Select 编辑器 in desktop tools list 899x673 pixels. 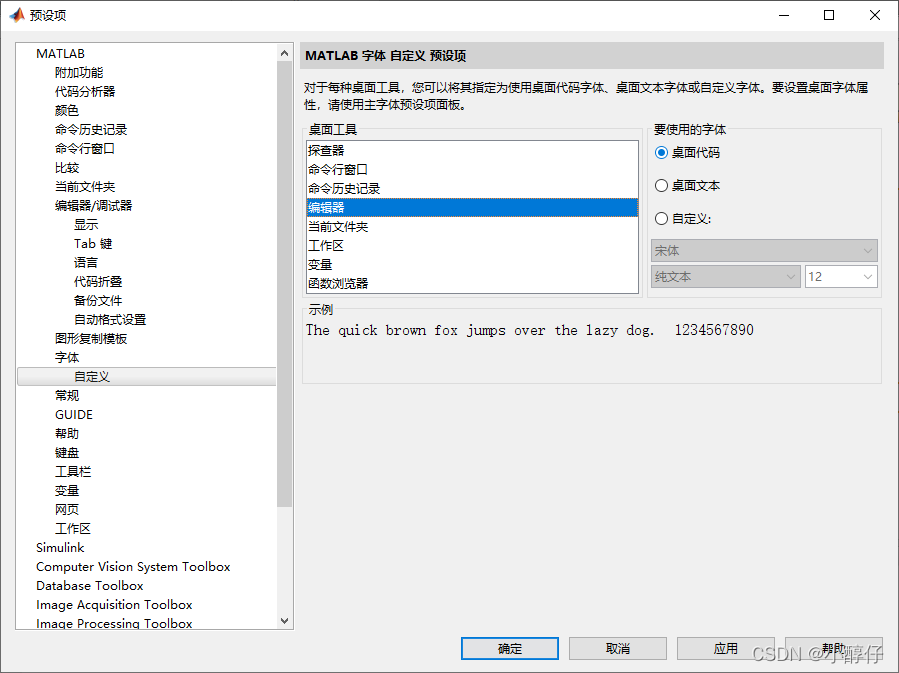472,208
